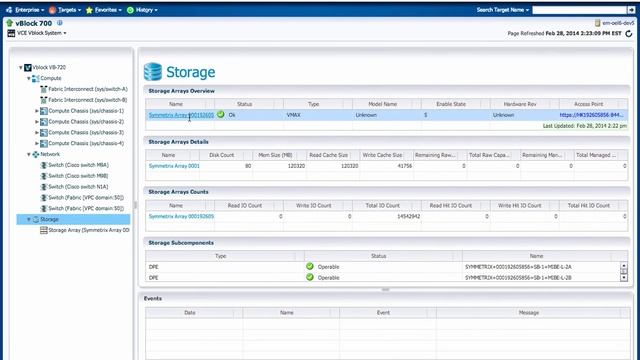The image size is (640, 360).
Task: Click Events table Message column header
Action: tap(529, 313)
